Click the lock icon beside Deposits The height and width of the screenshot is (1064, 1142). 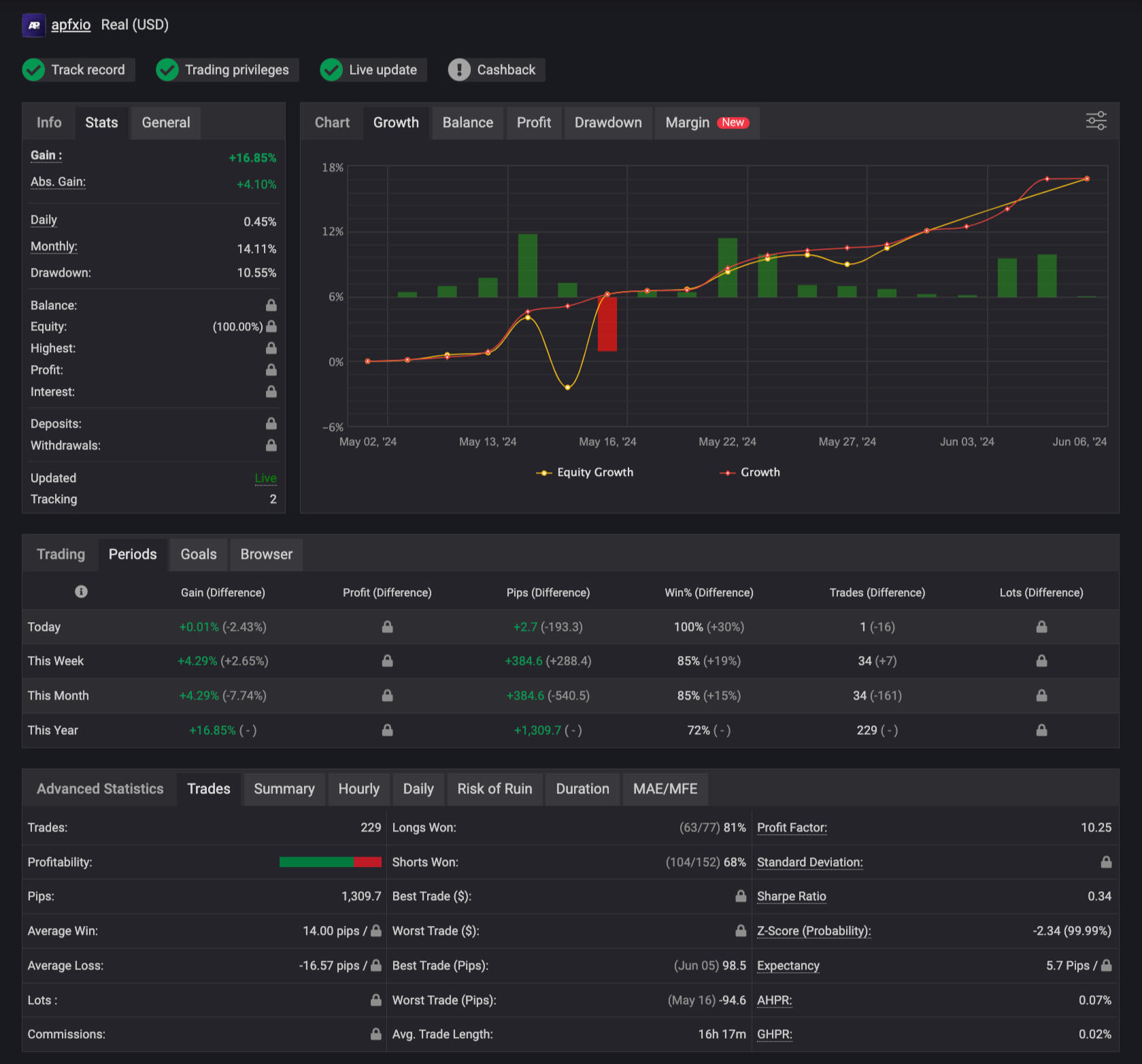271,424
